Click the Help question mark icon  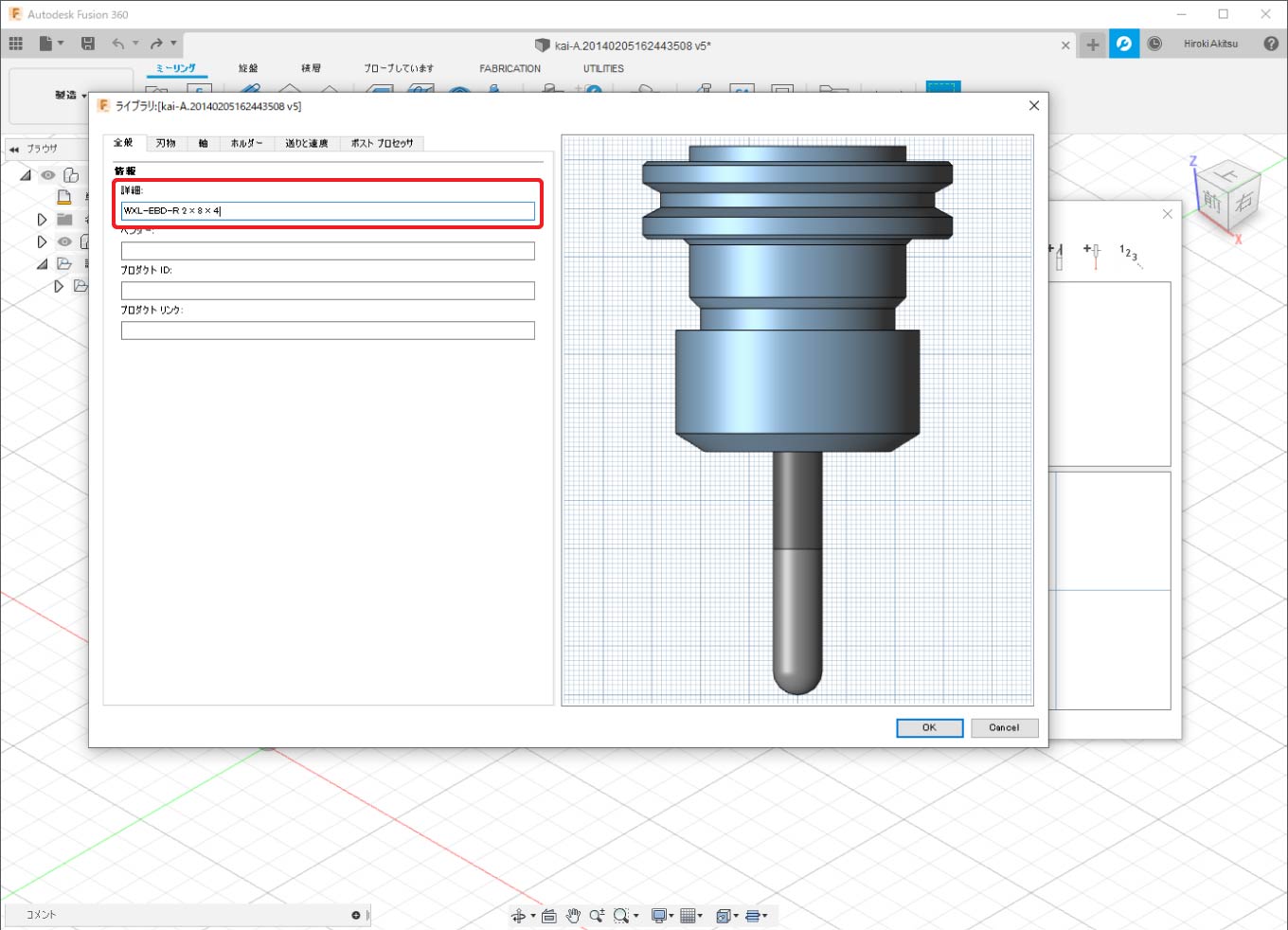(x=1271, y=44)
